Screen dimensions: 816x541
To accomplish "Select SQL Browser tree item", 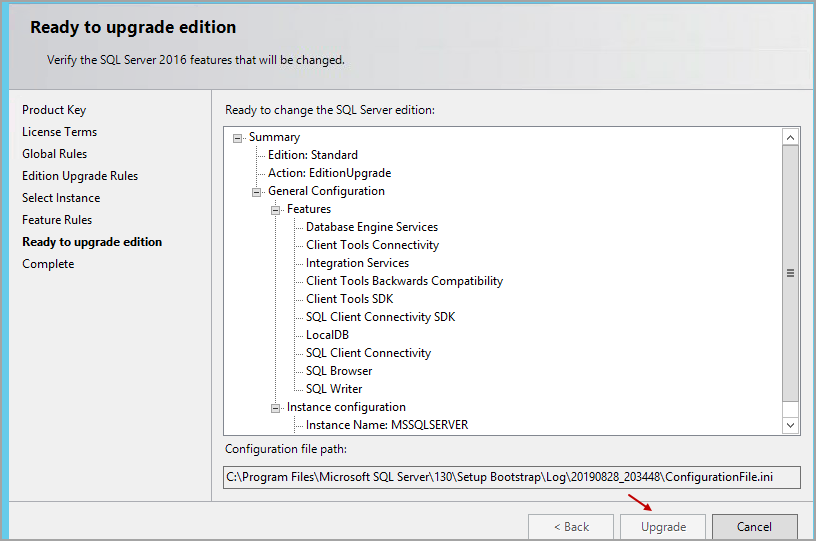I will pos(339,371).
